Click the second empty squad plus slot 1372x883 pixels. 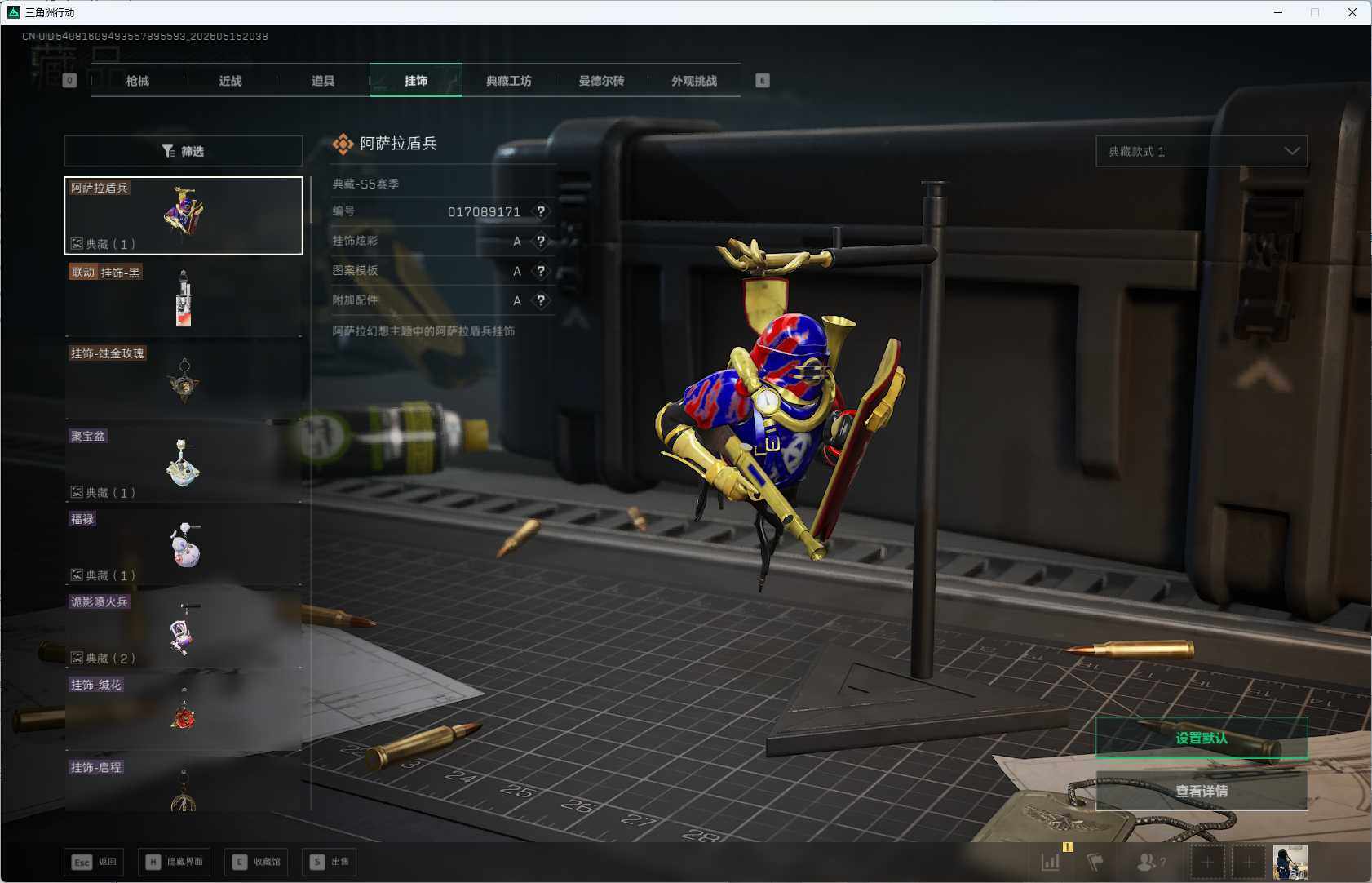click(x=1249, y=862)
